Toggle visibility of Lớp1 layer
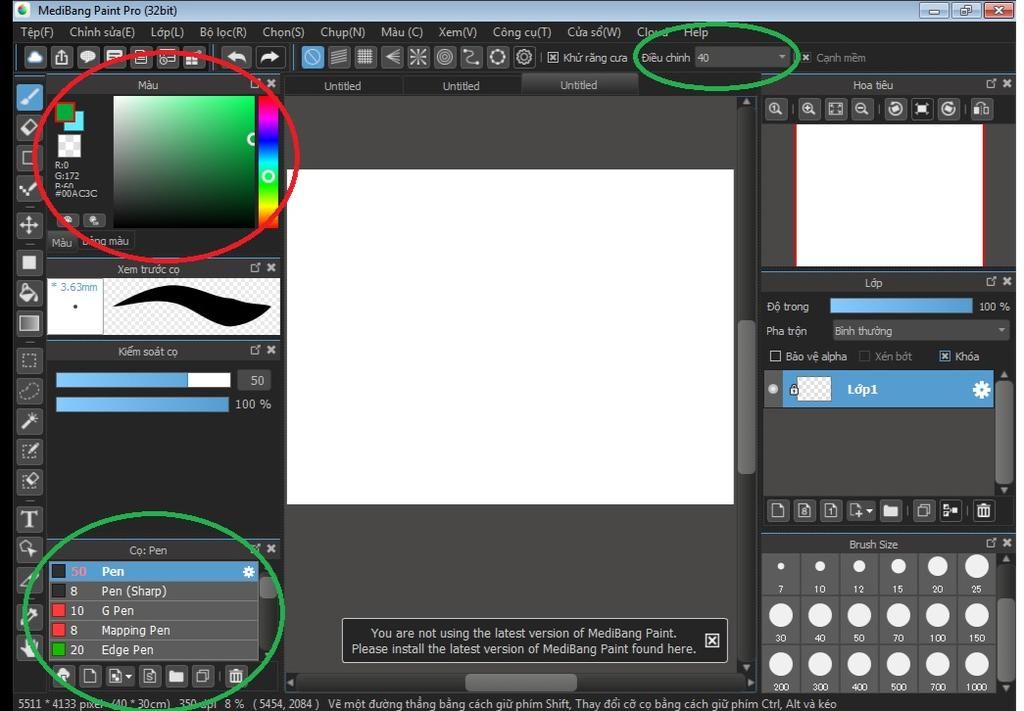This screenshot has width=1024, height=711. click(x=773, y=389)
